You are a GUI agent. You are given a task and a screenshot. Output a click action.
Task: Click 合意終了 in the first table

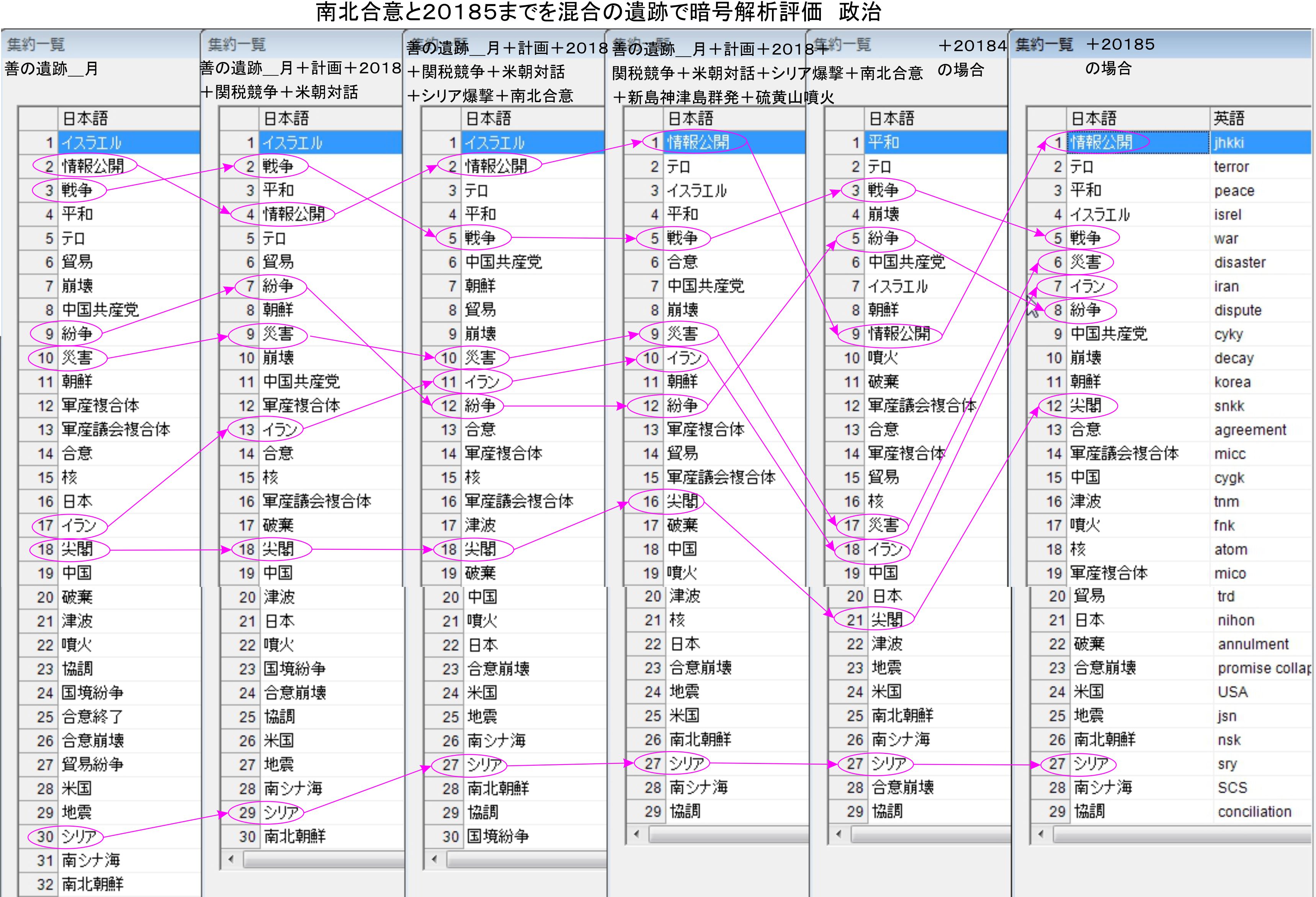point(92,716)
